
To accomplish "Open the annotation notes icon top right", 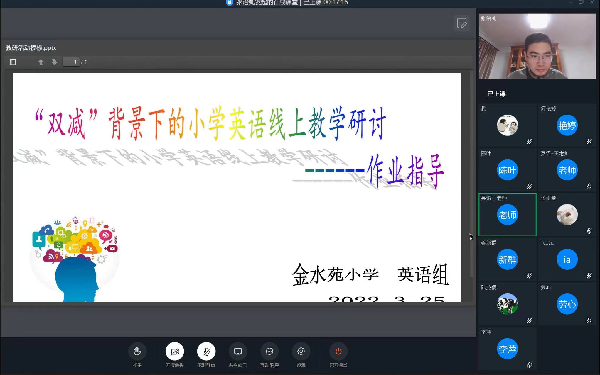I will [x=462, y=23].
